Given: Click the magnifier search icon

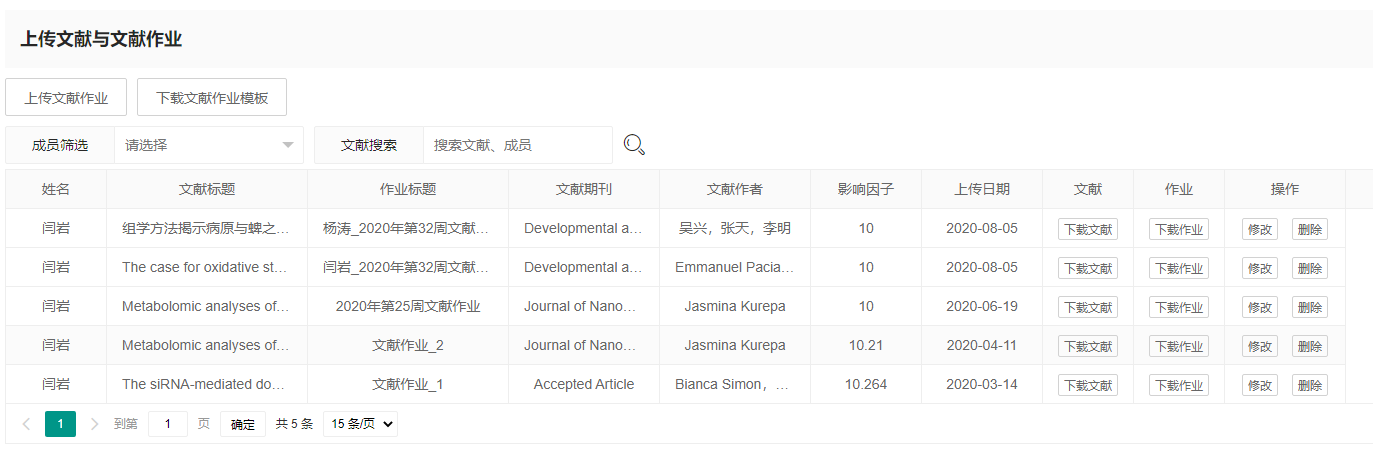Looking at the screenshot, I should pos(634,145).
